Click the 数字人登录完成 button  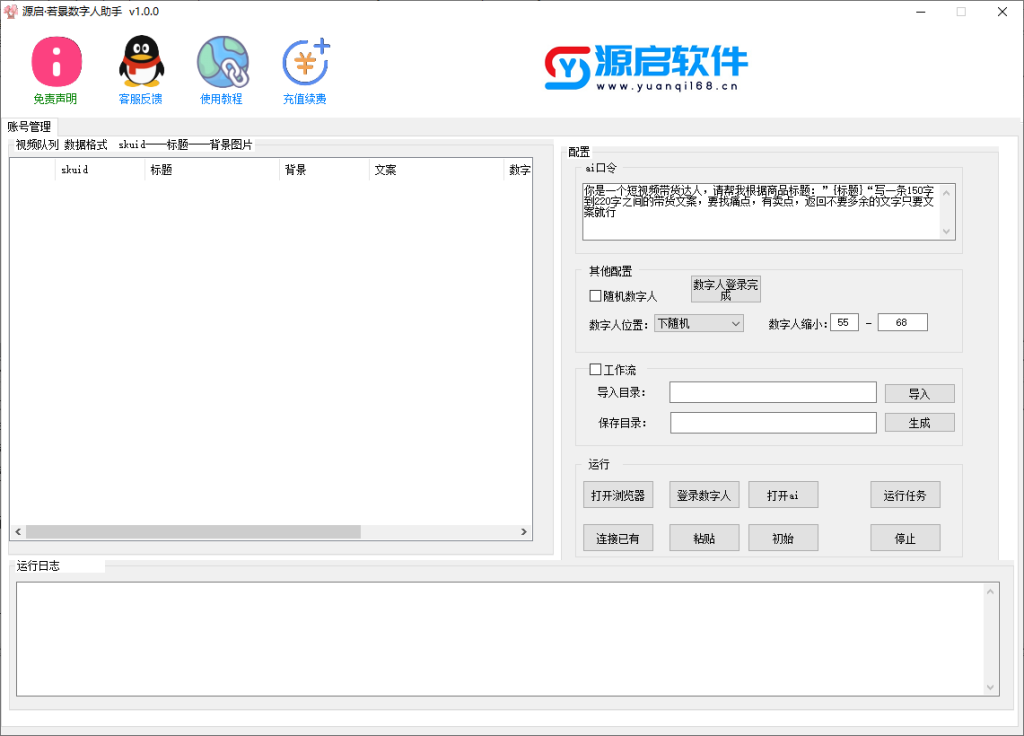725,290
